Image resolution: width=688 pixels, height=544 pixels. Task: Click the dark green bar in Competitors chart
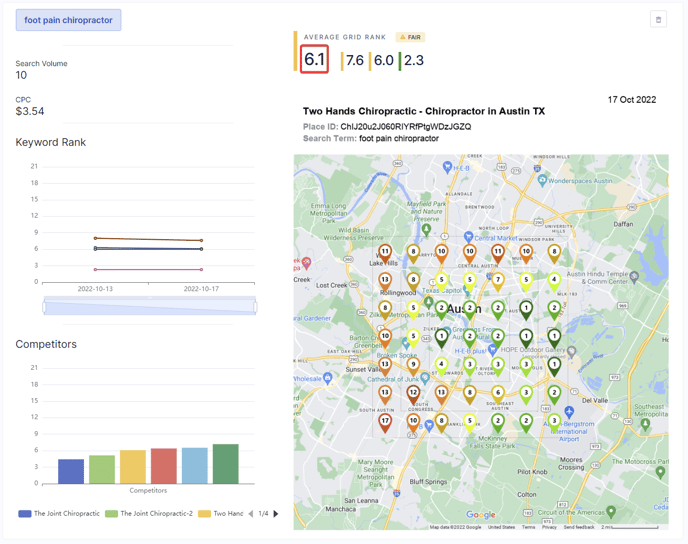226,465
